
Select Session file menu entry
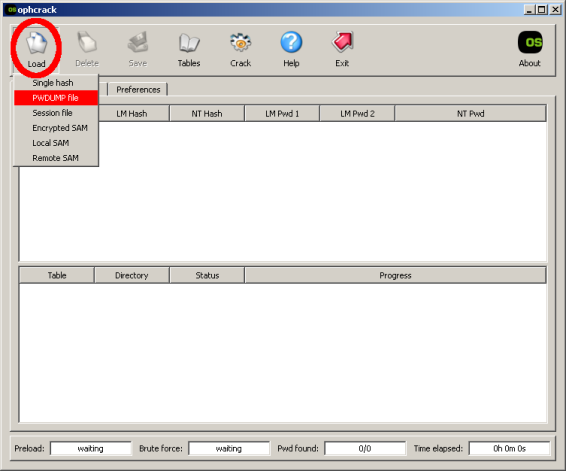click(x=56, y=113)
